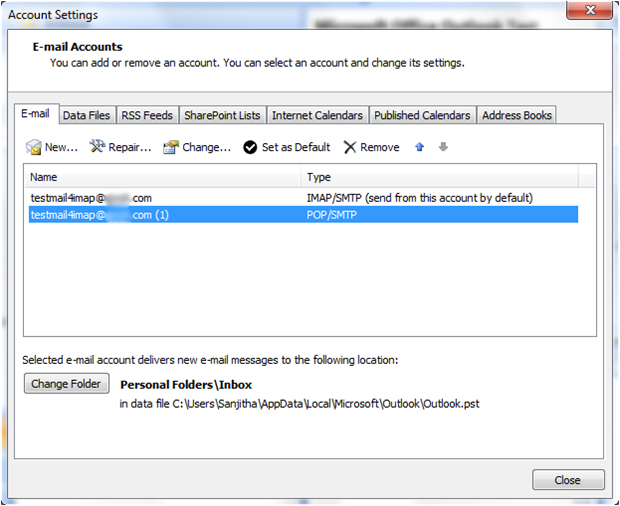Open the Published Calendars tab

[422, 115]
